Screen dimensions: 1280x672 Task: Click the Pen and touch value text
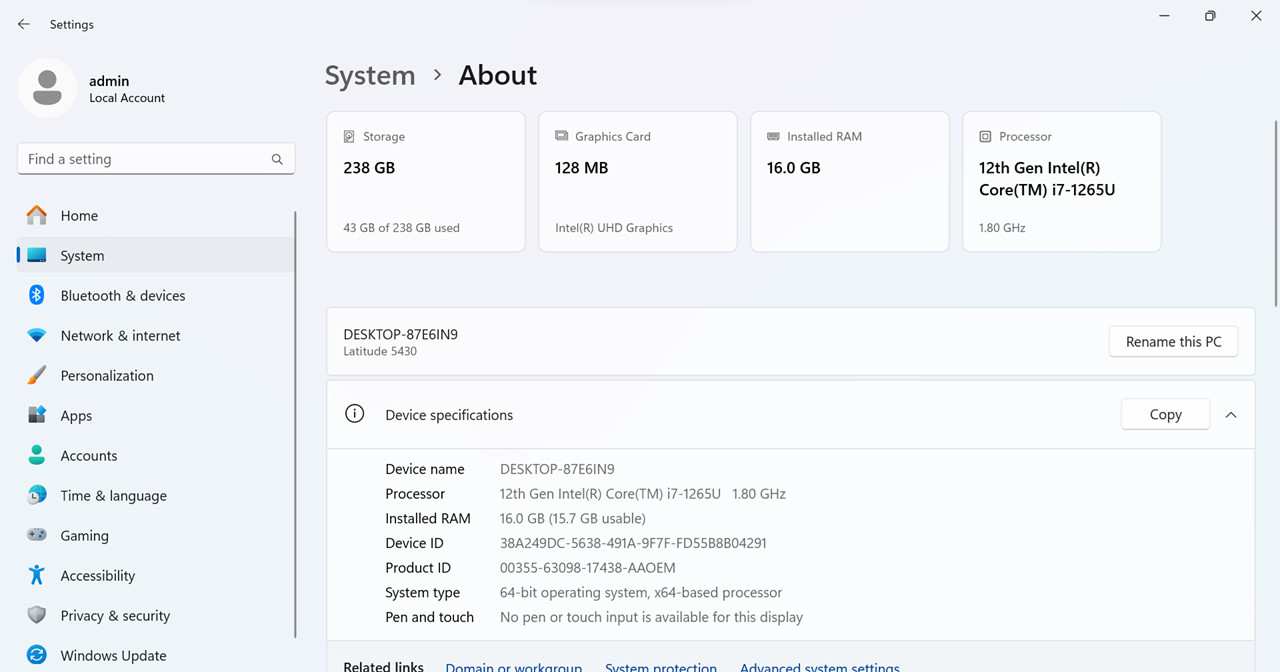click(x=651, y=617)
